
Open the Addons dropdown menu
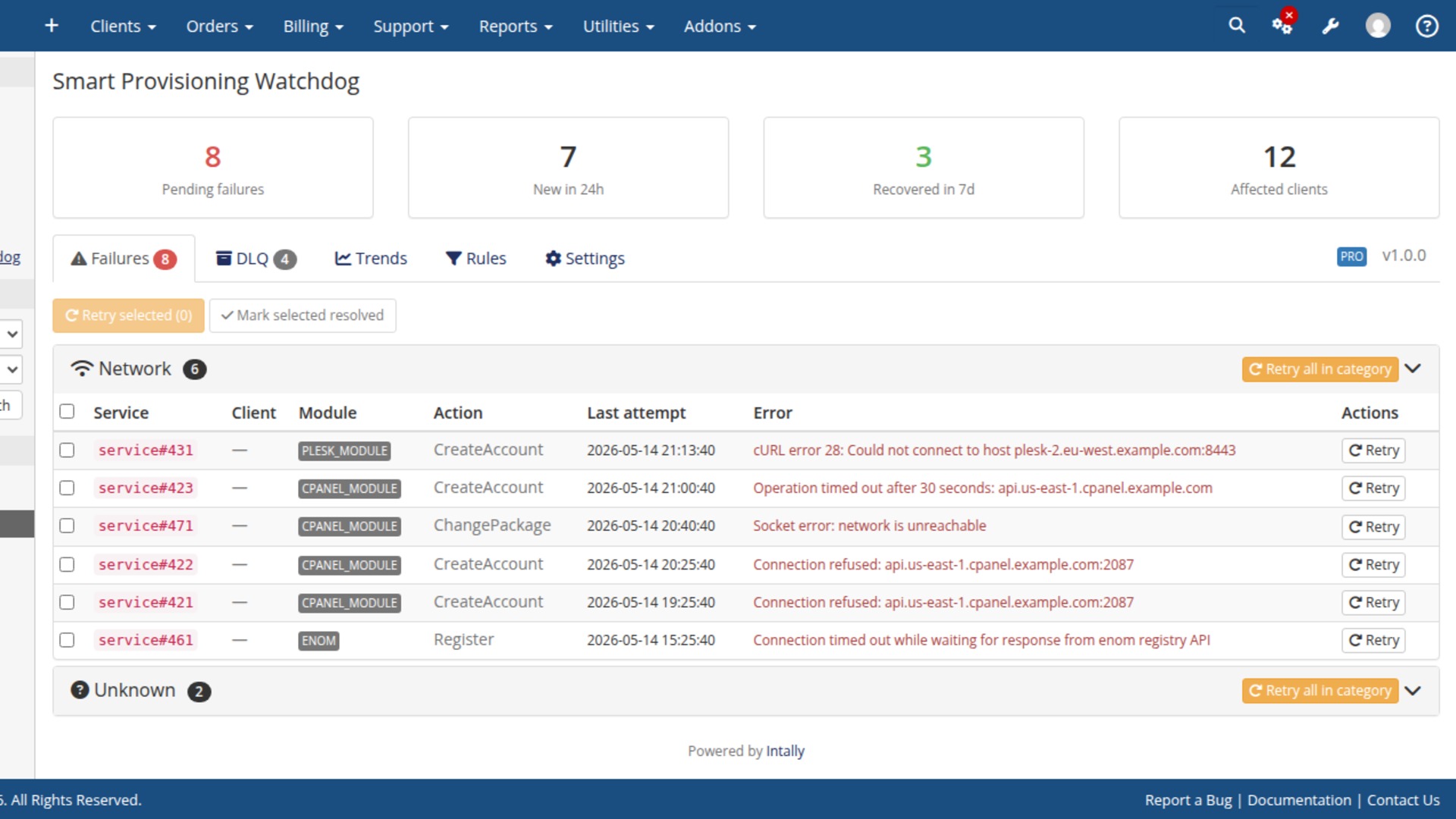point(720,26)
